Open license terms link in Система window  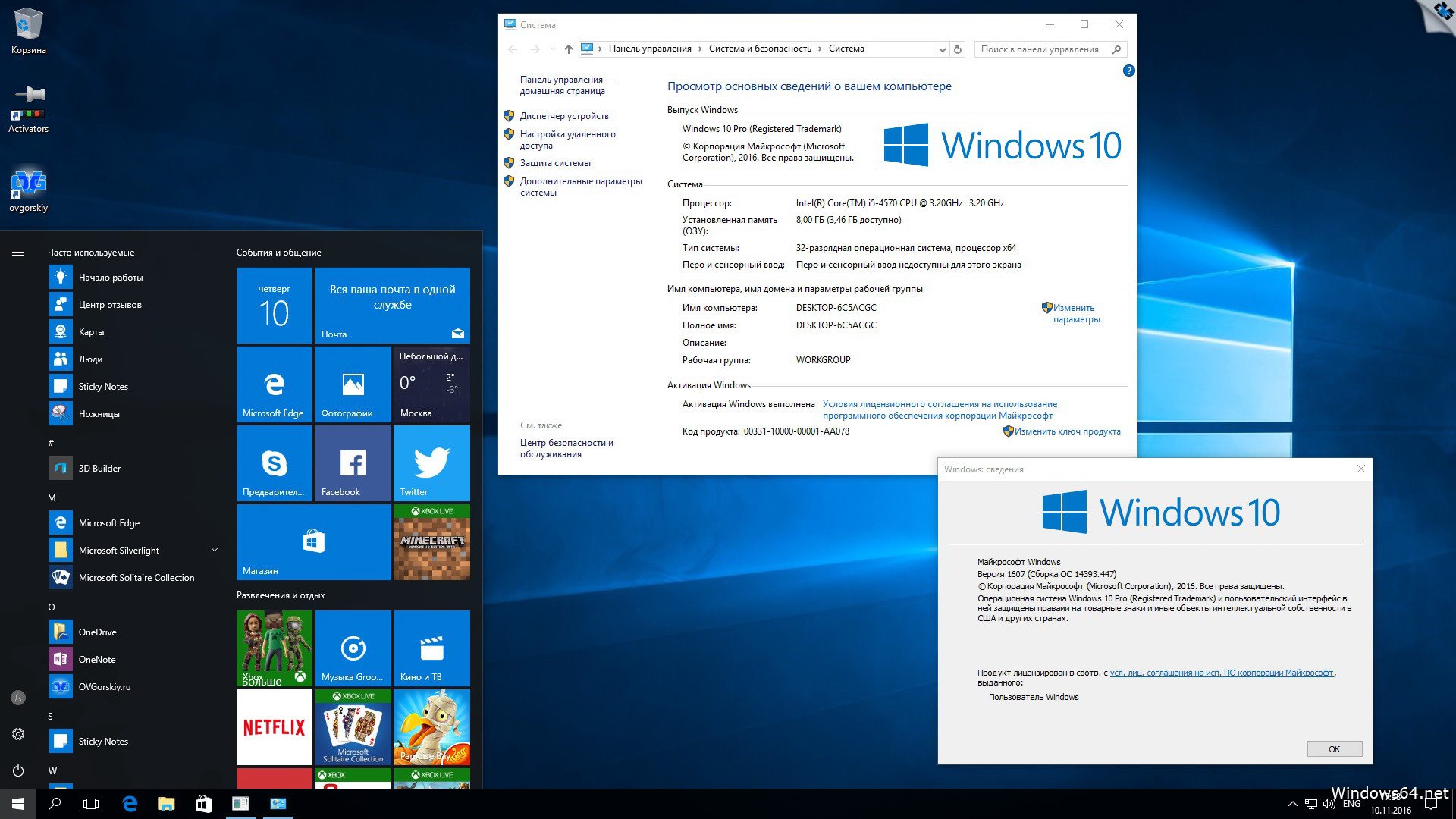(x=940, y=410)
